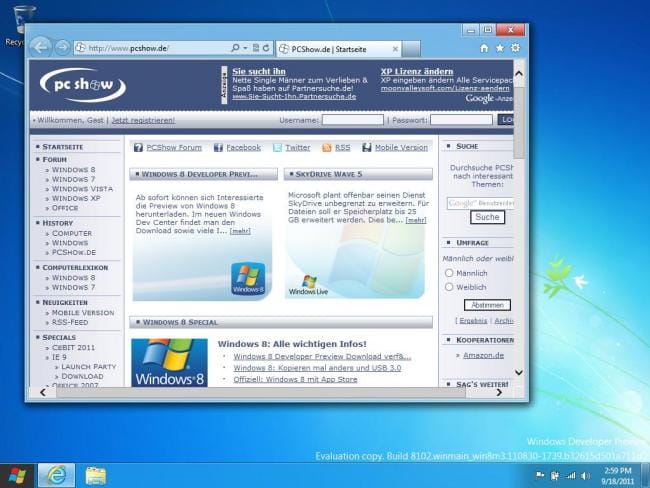Viewport: 650px width, 488px height.
Task: Focus the Google custom search field
Action: coord(480,203)
